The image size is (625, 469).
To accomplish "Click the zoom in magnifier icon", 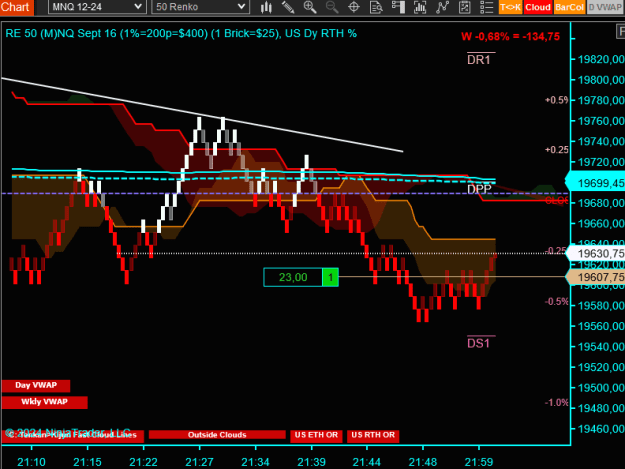I will pyautogui.click(x=310, y=7).
